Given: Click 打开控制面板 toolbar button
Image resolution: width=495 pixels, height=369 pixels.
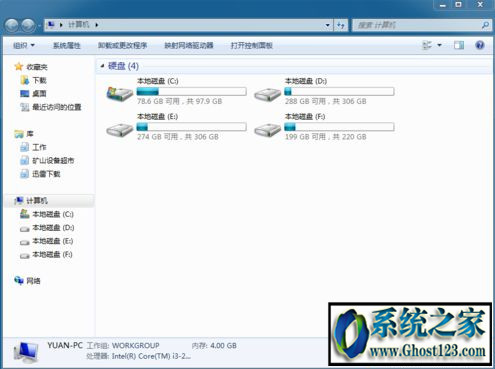Looking at the screenshot, I should [x=252, y=45].
